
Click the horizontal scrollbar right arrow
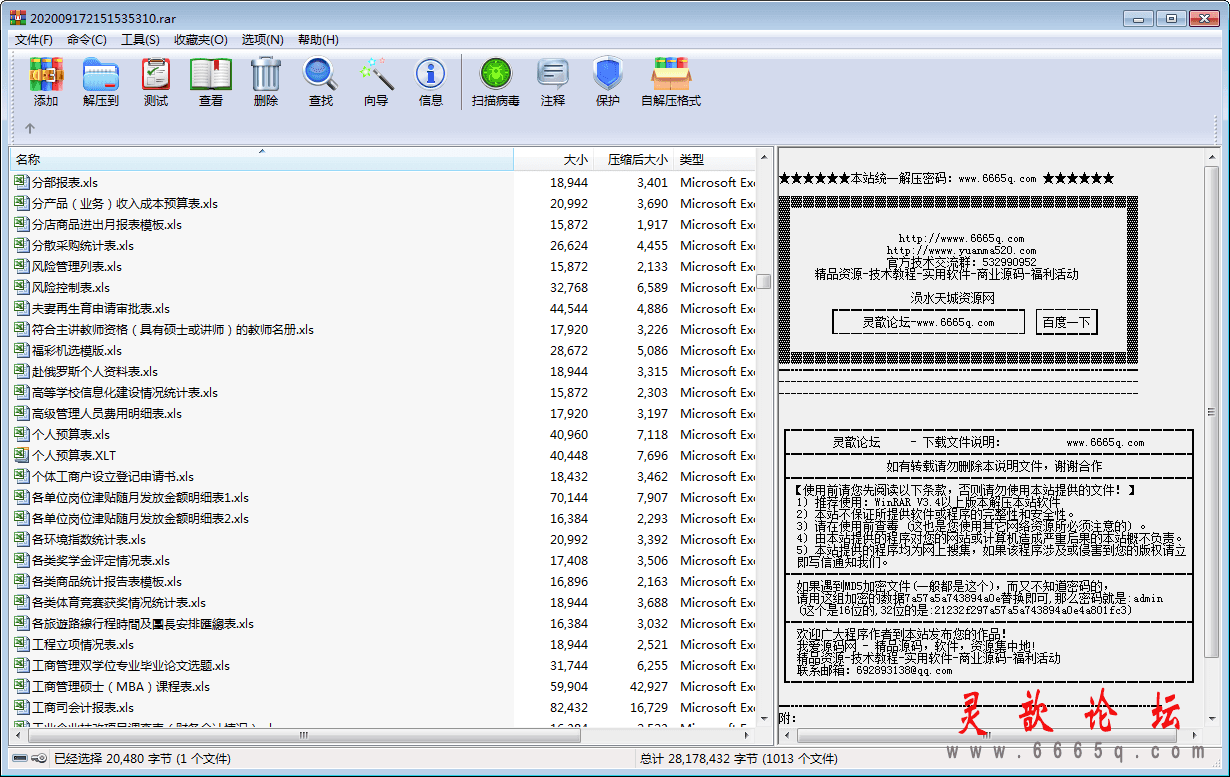pyautogui.click(x=747, y=736)
